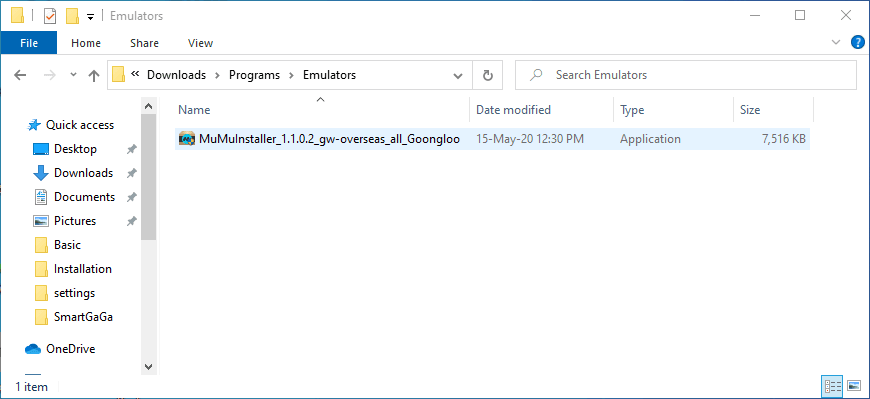
Task: Open the Installation folder in sidebar
Action: tap(83, 269)
